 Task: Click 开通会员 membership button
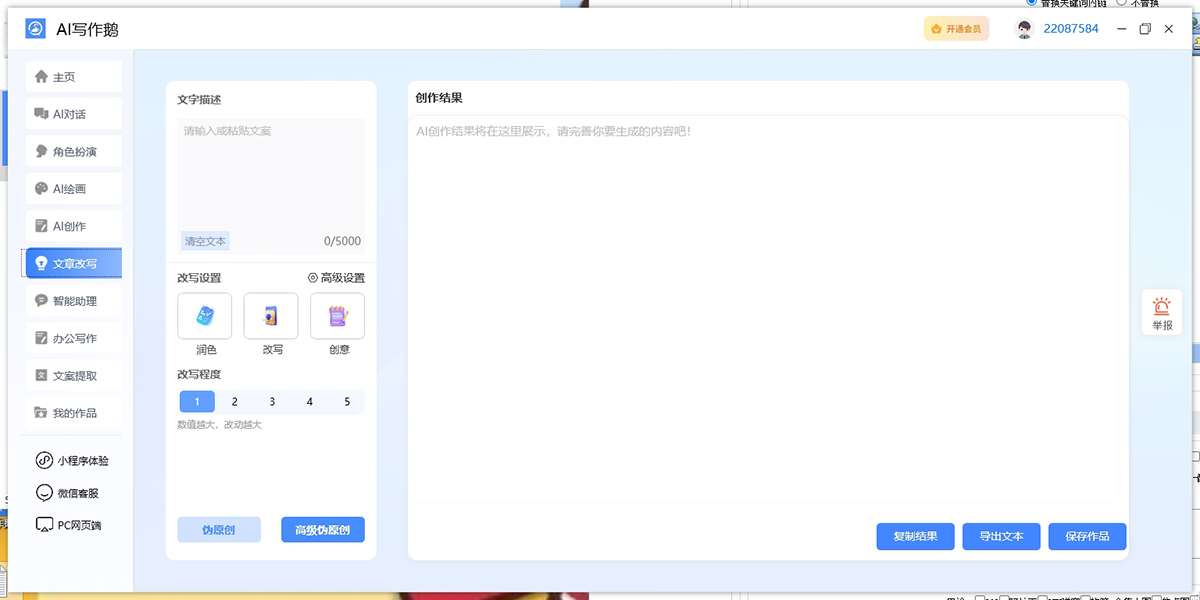coord(956,29)
